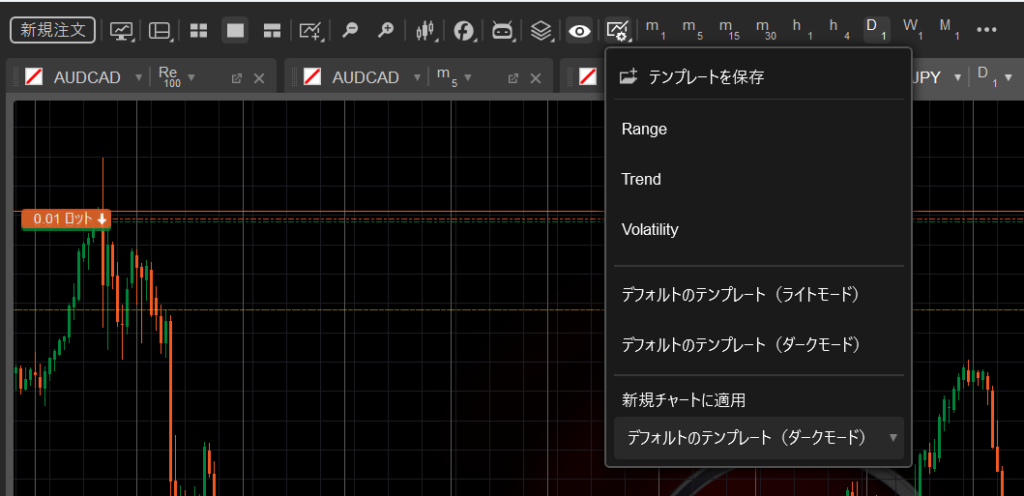
Task: Select the single chart layout icon
Action: pos(235,31)
